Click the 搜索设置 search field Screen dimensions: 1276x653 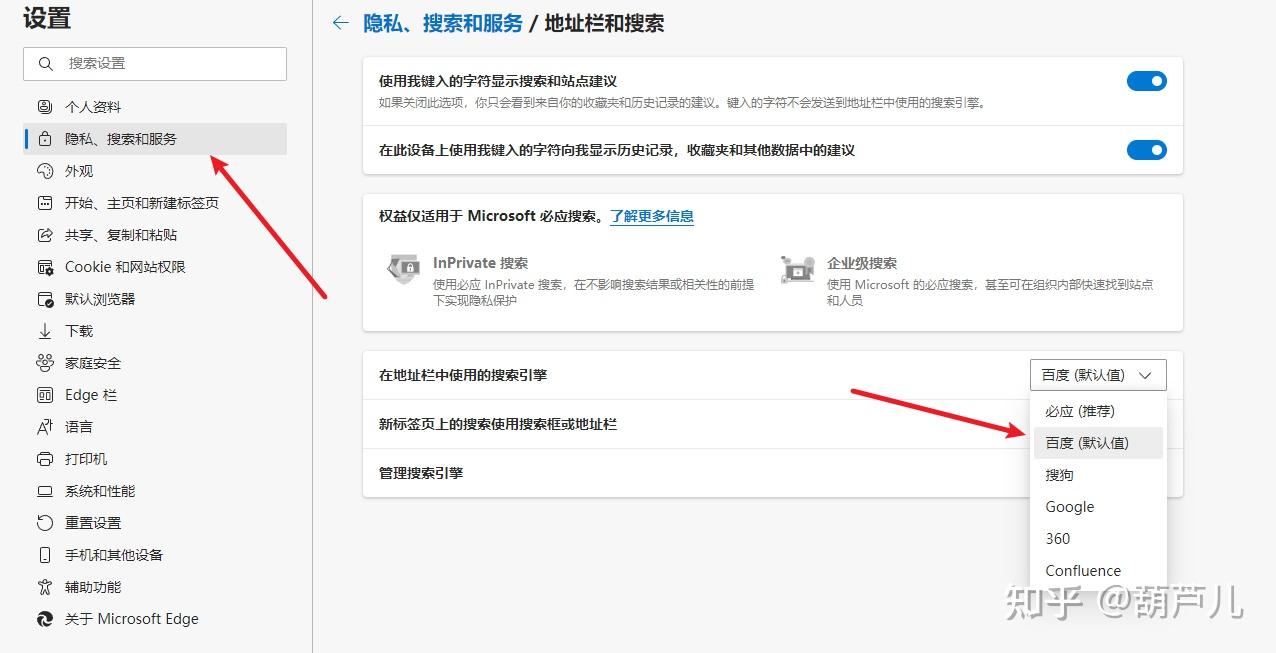(x=155, y=63)
